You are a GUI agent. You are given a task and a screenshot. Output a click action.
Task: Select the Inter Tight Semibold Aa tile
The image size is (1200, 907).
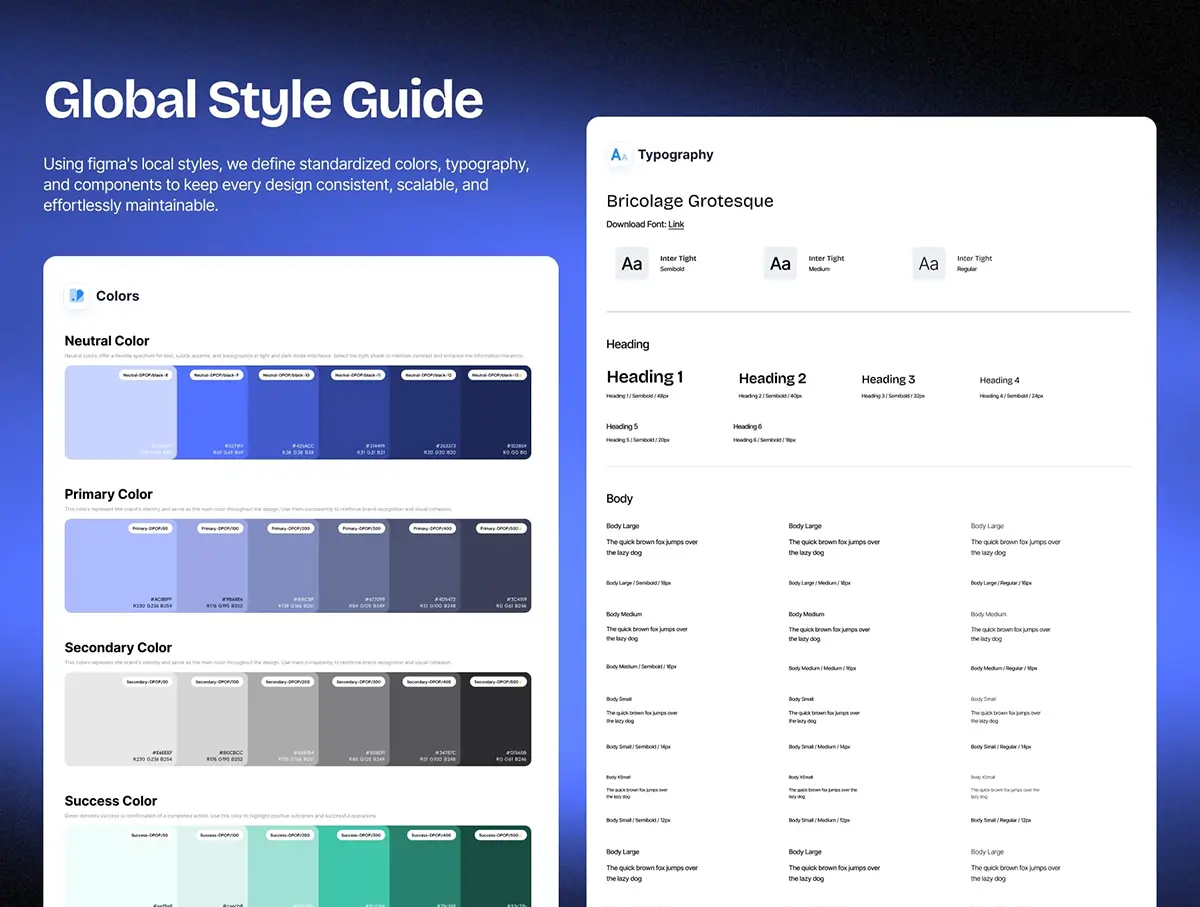pos(632,264)
